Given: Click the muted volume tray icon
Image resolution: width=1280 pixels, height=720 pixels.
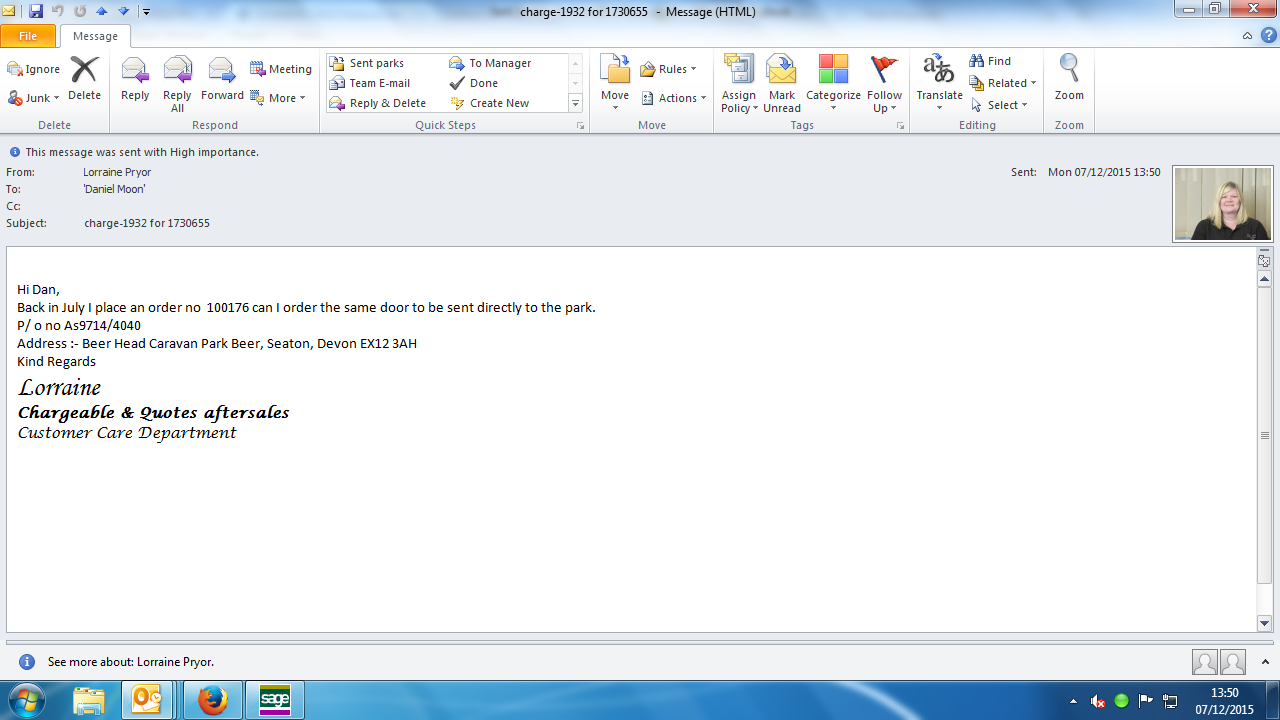Looking at the screenshot, I should pos(1098,701).
